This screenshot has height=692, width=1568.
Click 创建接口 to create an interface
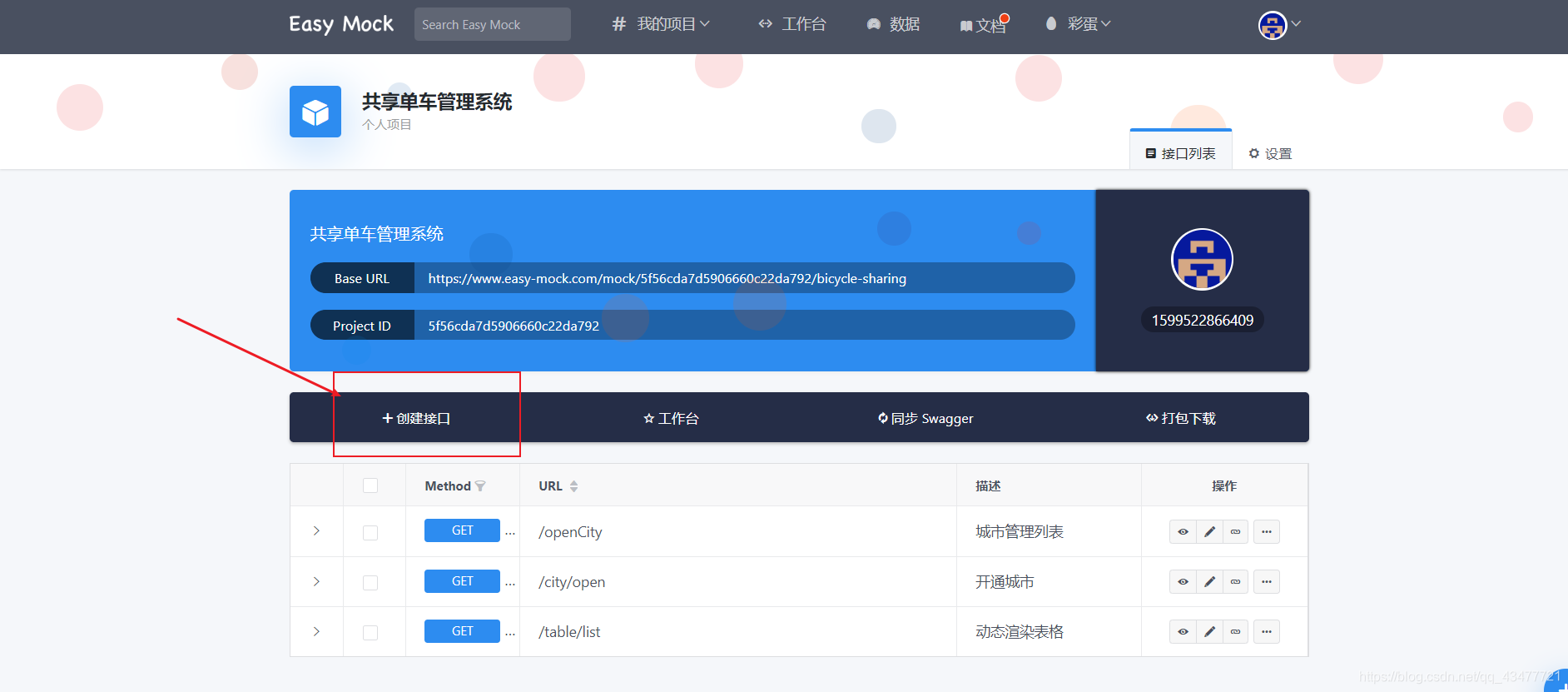pos(416,418)
